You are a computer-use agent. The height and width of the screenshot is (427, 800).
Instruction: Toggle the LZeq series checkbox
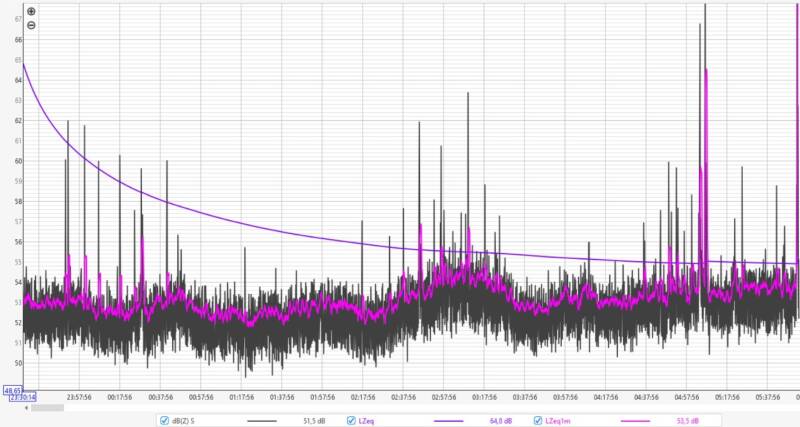point(351,421)
